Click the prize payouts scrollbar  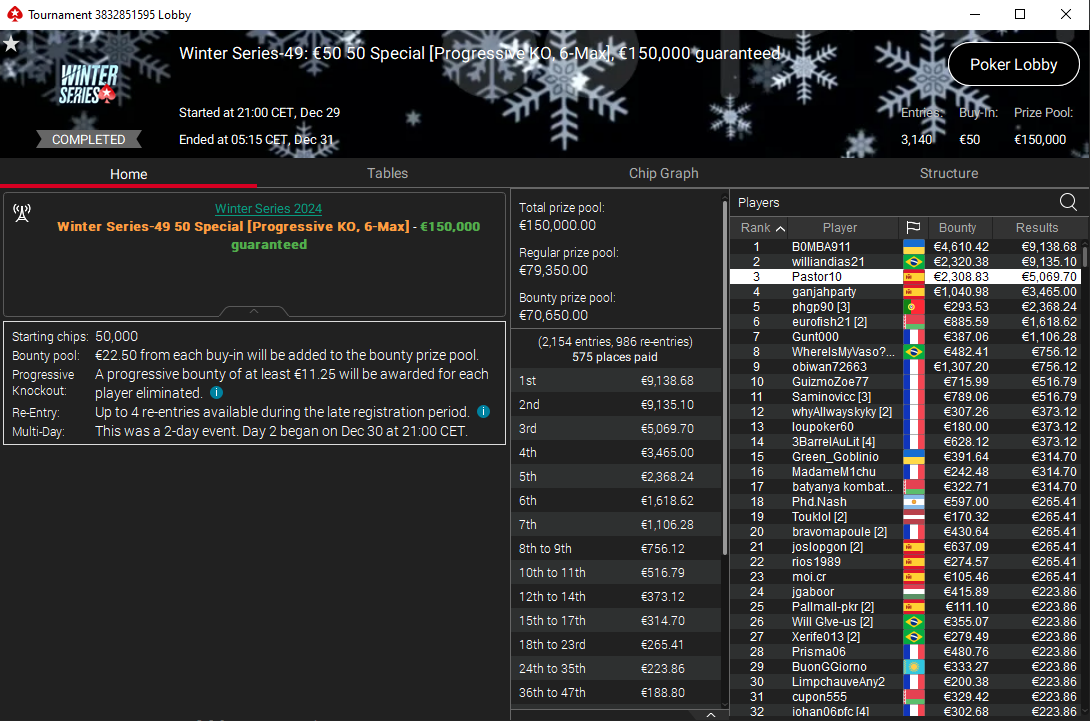pyautogui.click(x=725, y=379)
